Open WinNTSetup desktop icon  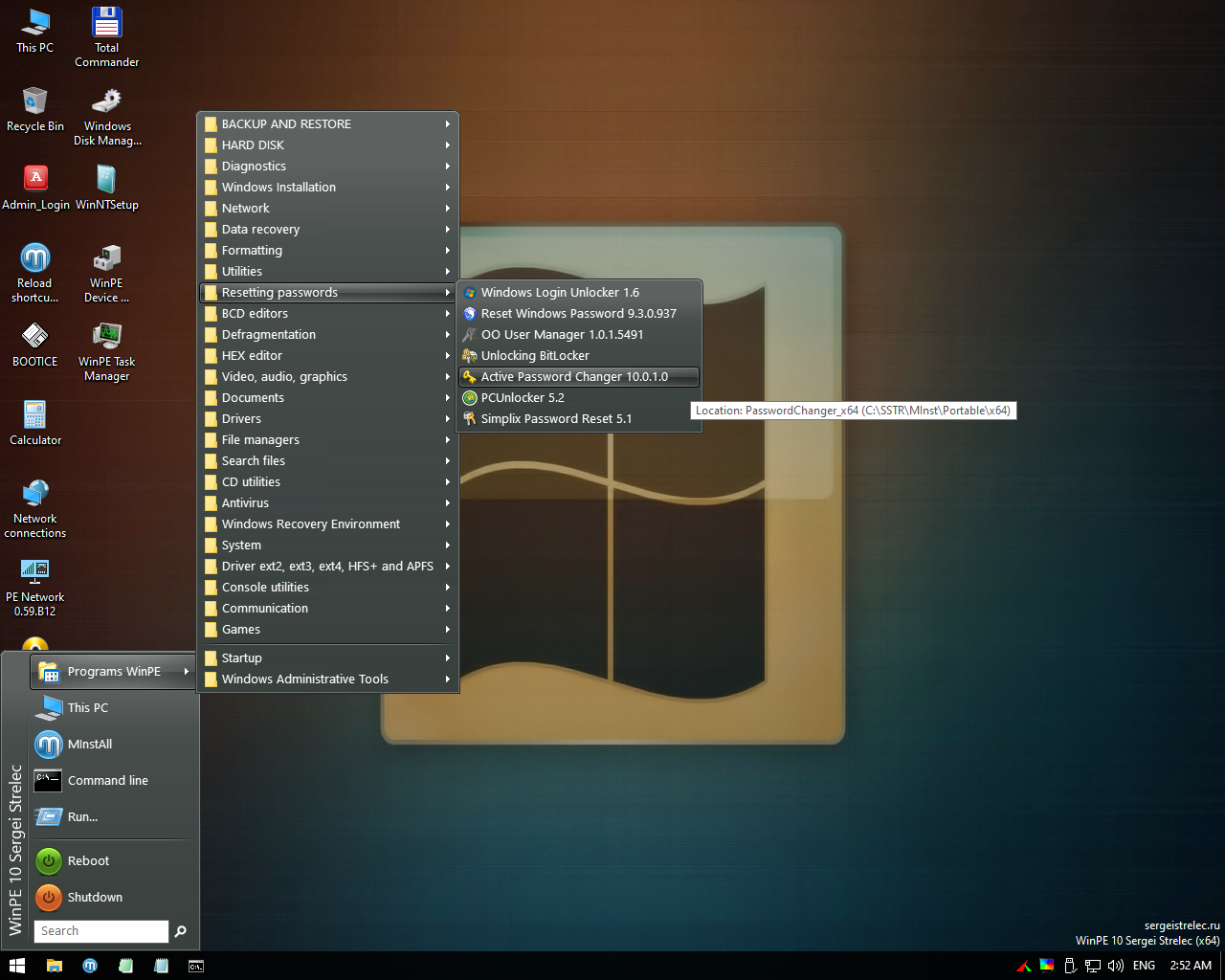(106, 188)
